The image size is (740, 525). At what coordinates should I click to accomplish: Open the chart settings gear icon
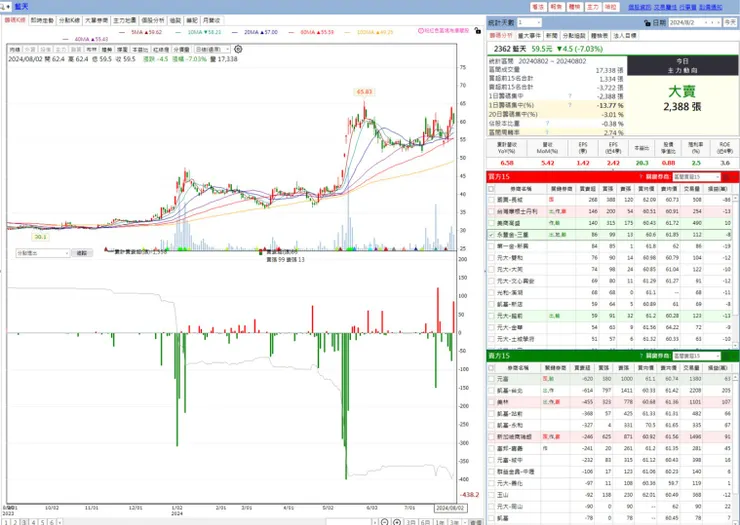(x=238, y=49)
